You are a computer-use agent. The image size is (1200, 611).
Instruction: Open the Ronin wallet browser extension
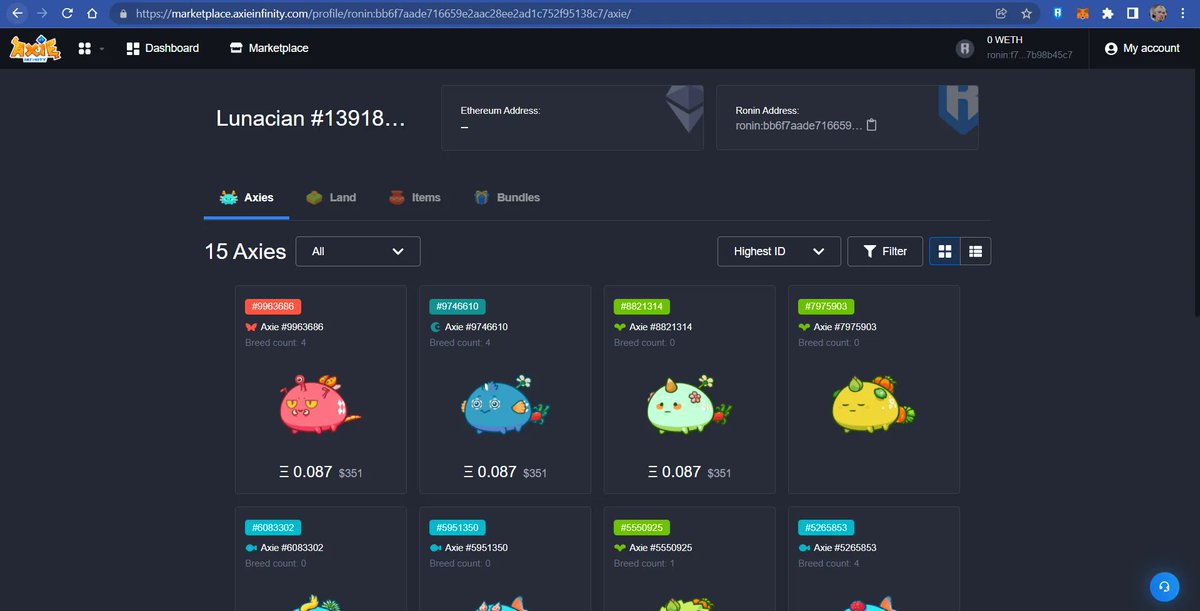tap(1058, 14)
